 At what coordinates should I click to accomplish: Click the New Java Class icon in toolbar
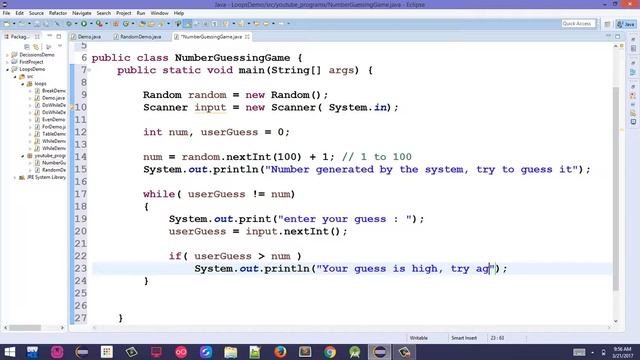[126, 24]
